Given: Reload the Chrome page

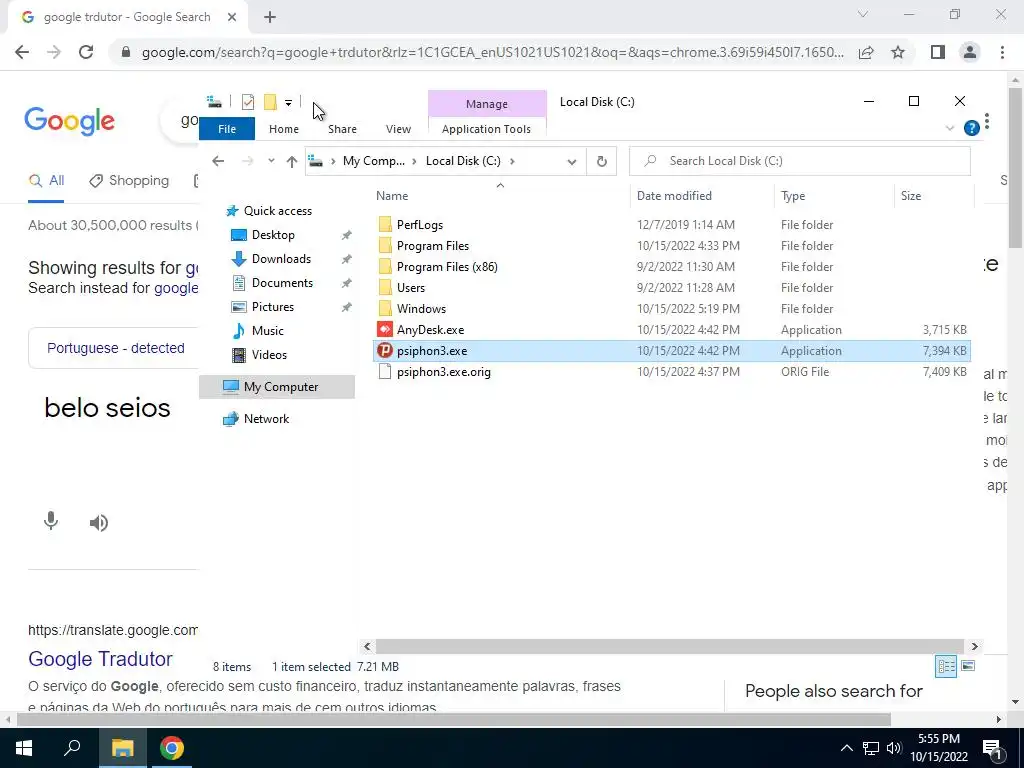Looking at the screenshot, I should coord(86,52).
